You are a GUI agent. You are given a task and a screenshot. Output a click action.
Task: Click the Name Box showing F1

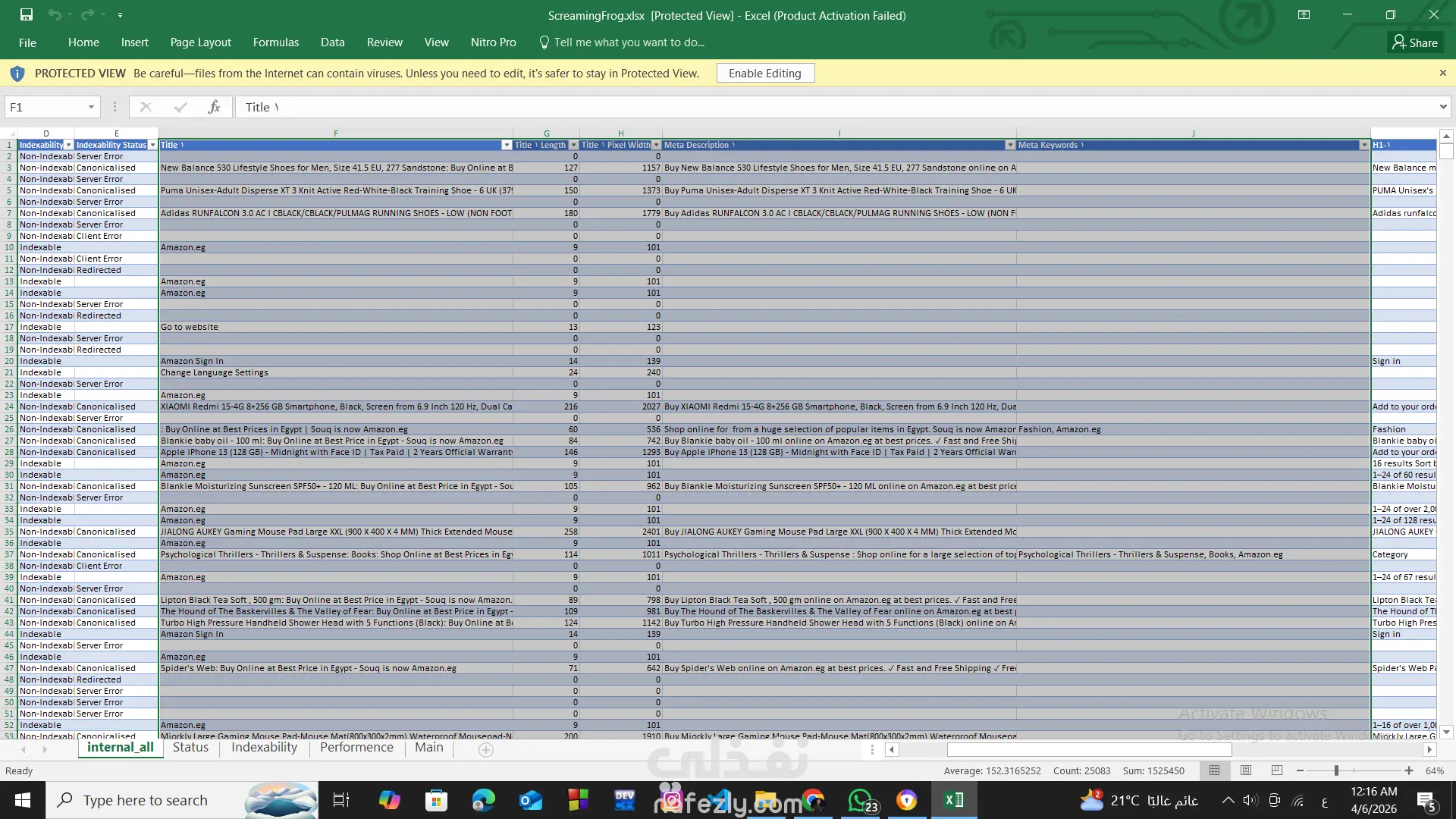coord(45,107)
